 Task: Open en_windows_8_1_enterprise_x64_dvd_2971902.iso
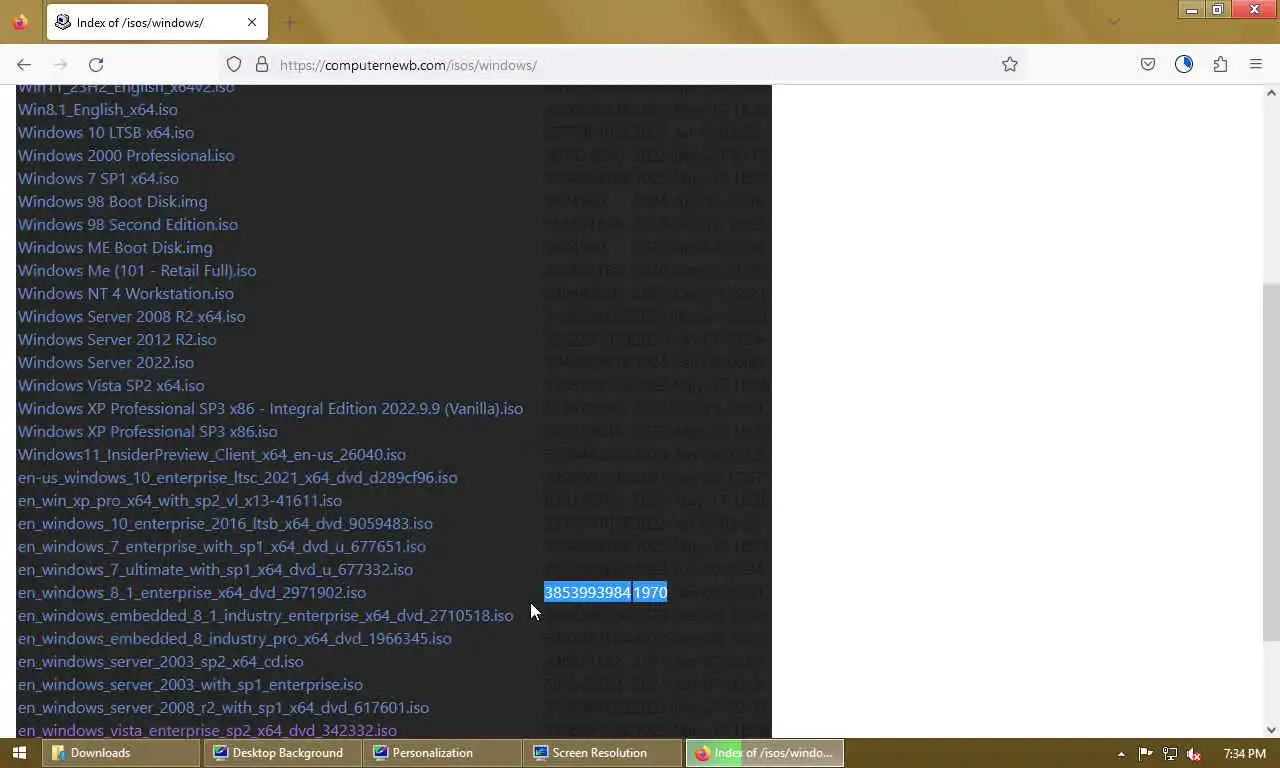tap(192, 592)
